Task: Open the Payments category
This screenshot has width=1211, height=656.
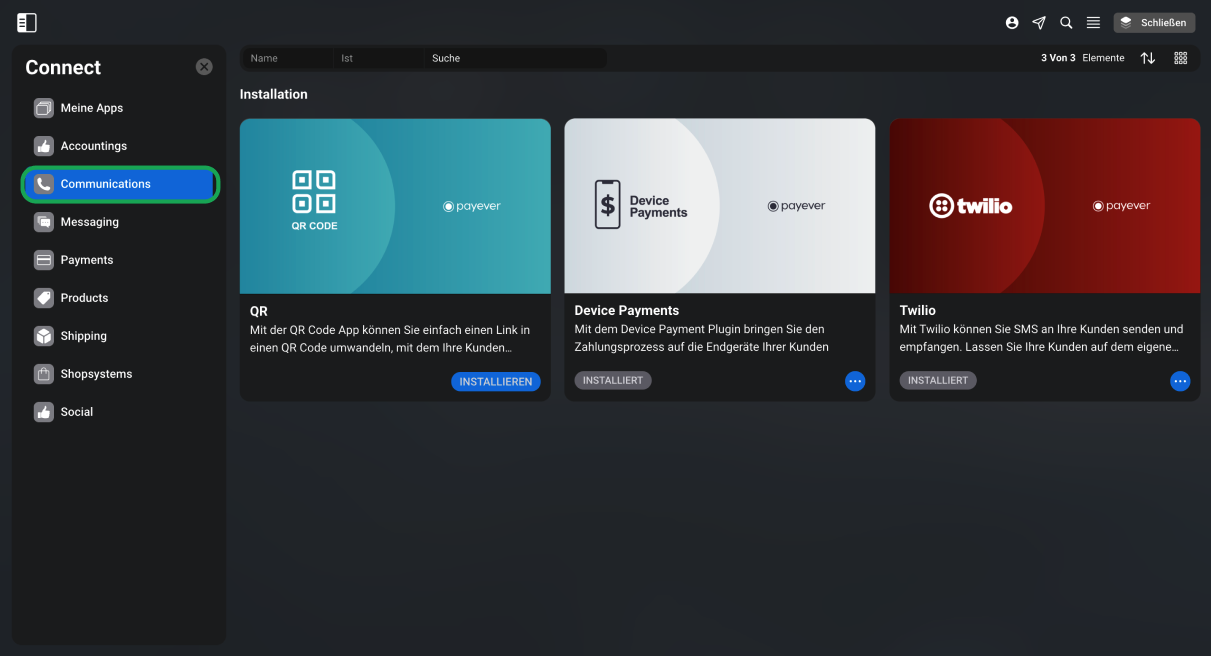Action: pos(120,260)
